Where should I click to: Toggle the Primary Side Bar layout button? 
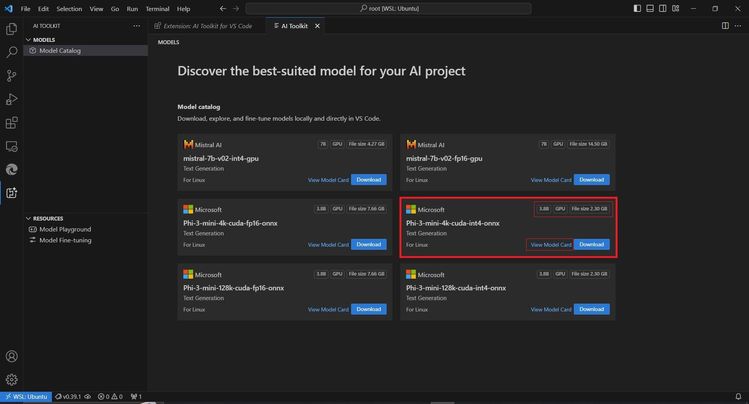(x=637, y=9)
